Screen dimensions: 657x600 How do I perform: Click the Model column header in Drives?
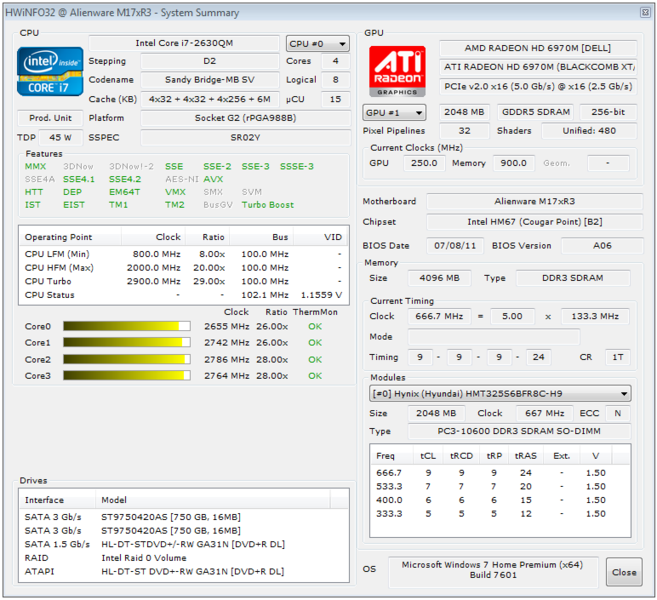tap(213, 500)
